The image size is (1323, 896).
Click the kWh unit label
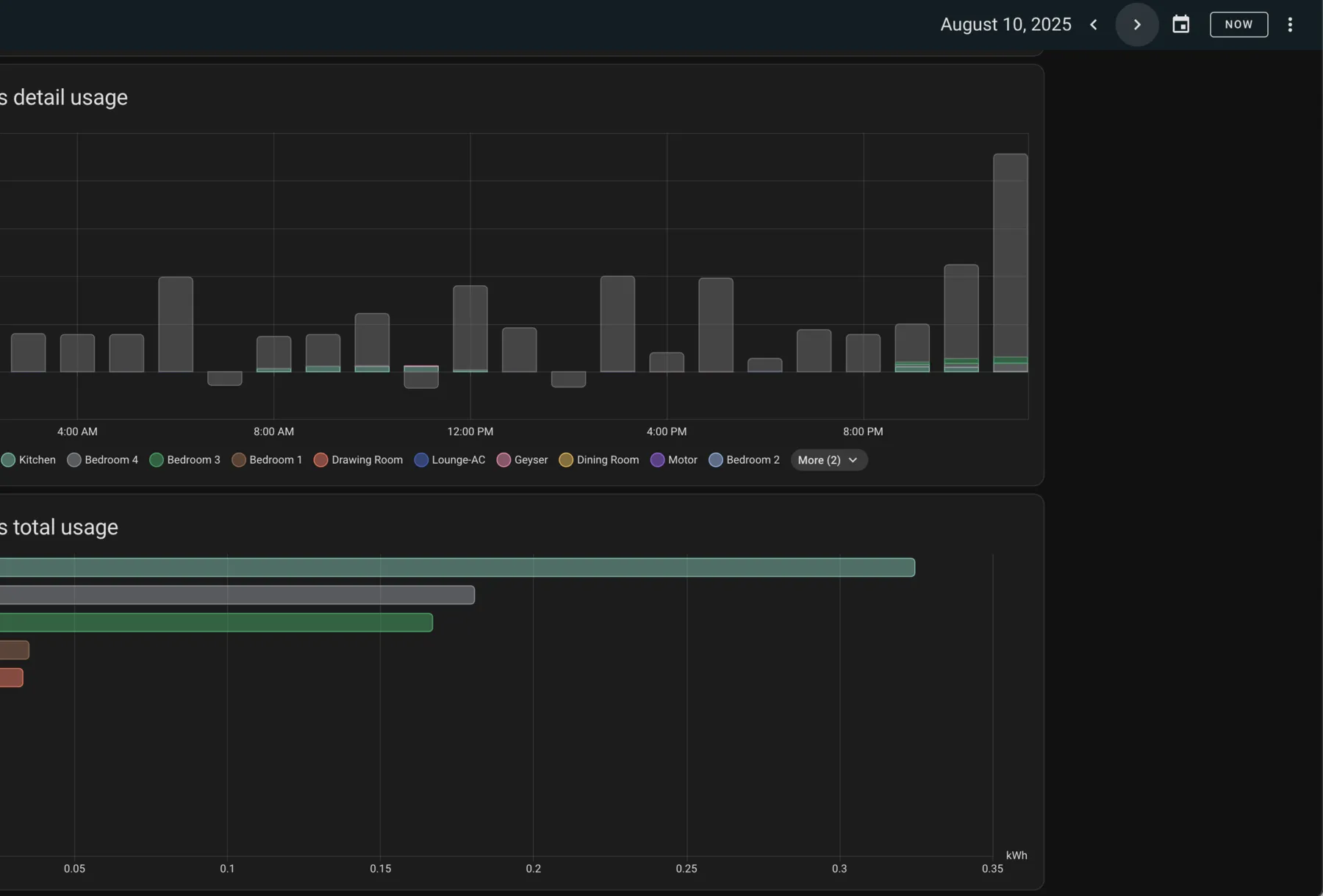click(1017, 856)
